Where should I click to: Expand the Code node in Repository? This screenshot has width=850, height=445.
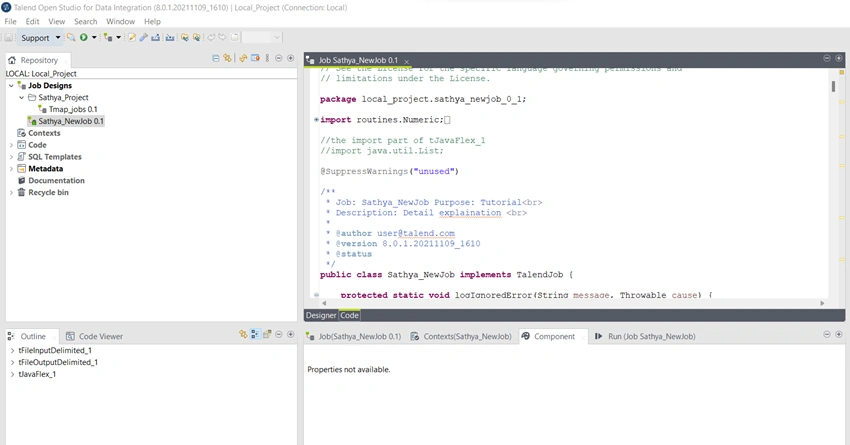coord(11,145)
